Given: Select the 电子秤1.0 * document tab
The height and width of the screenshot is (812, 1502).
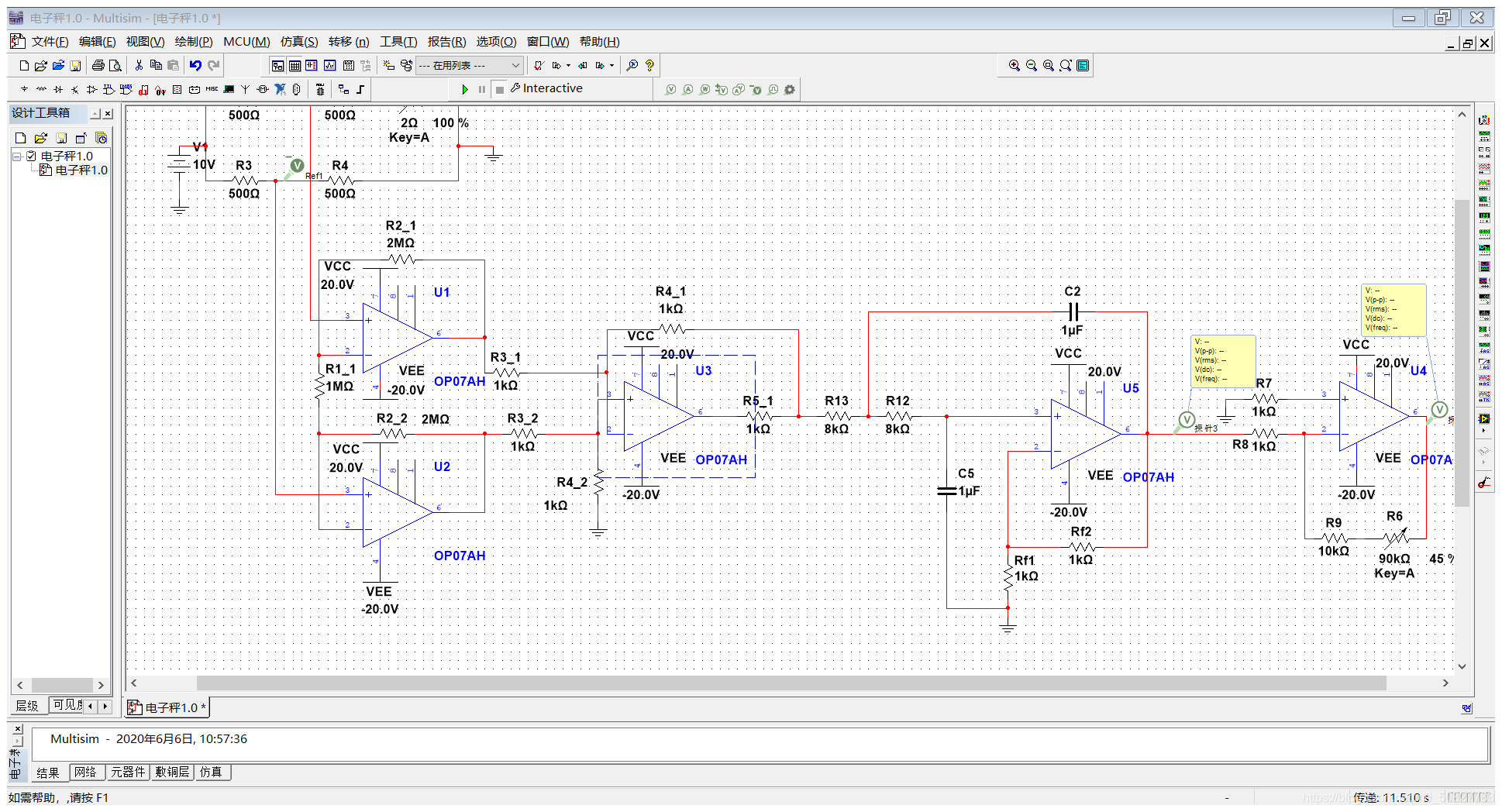Looking at the screenshot, I should [x=168, y=707].
